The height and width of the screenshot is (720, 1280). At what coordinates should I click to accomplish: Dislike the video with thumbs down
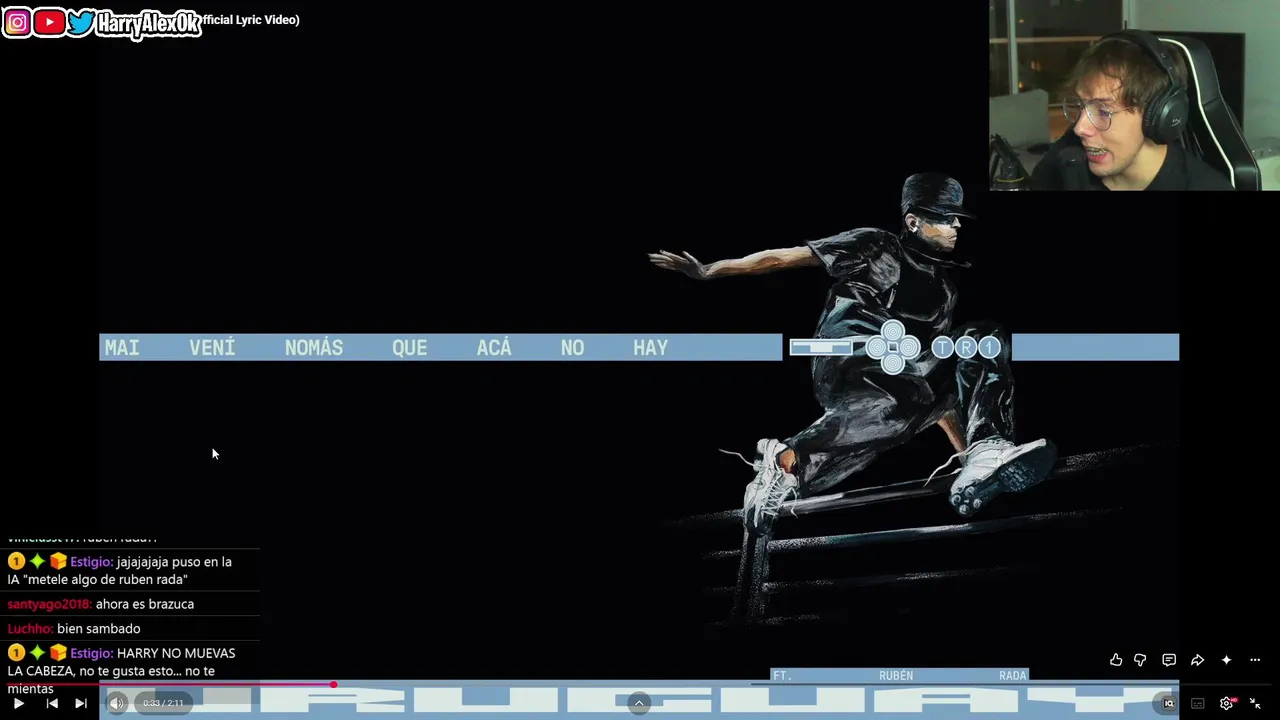coord(1140,660)
